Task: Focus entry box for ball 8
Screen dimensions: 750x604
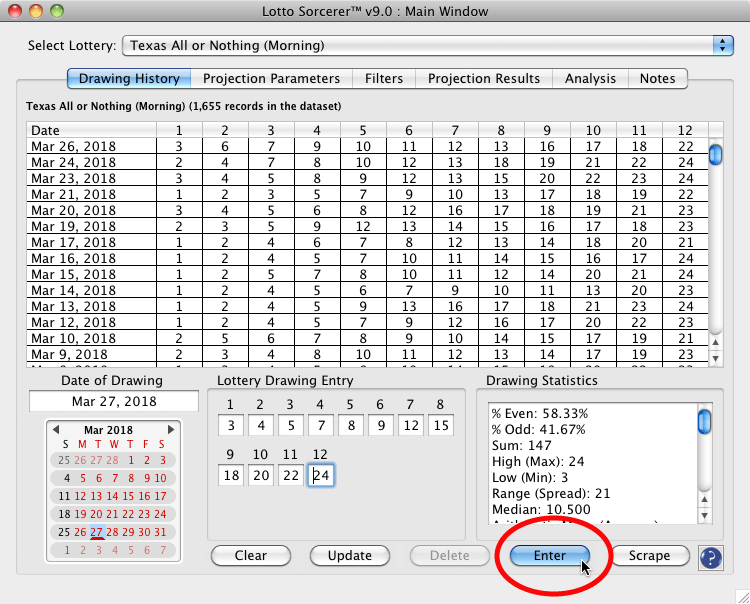Action: [441, 425]
